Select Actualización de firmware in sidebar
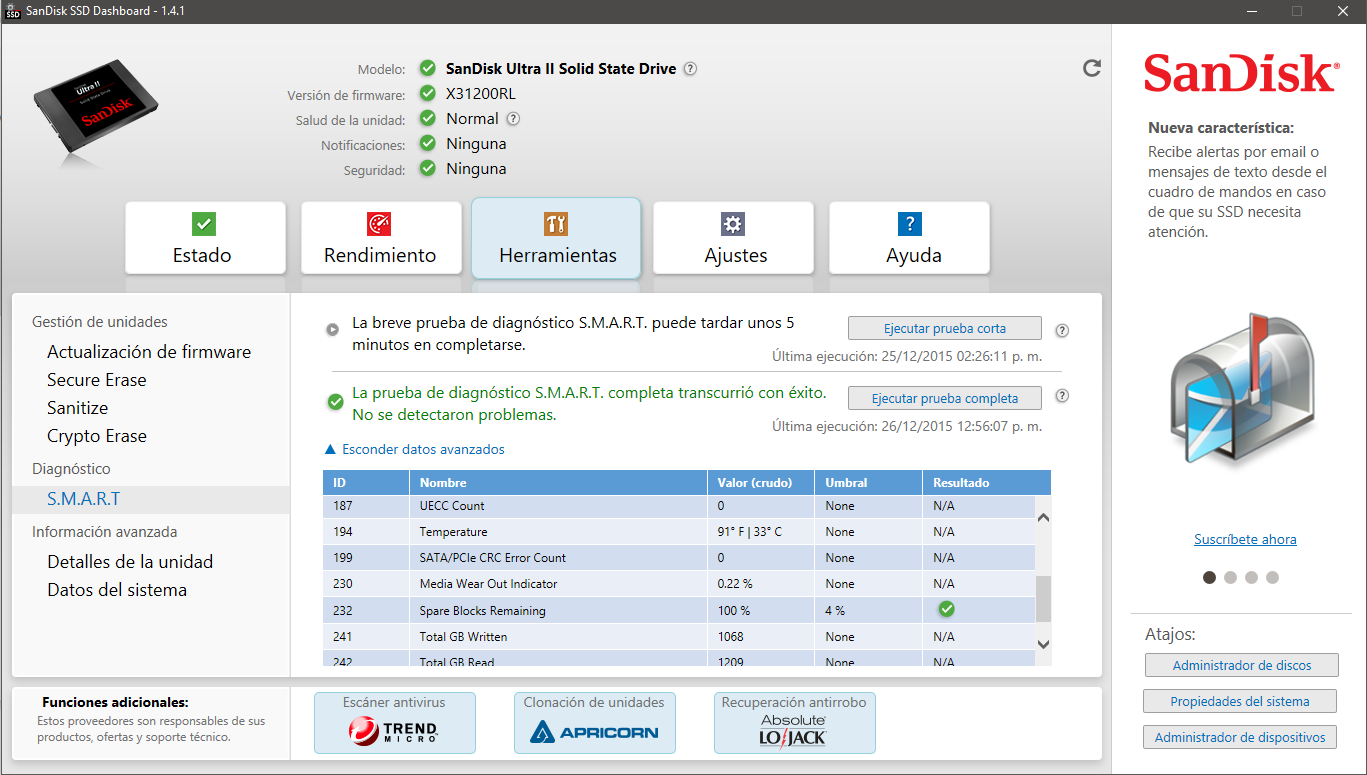 click(149, 352)
